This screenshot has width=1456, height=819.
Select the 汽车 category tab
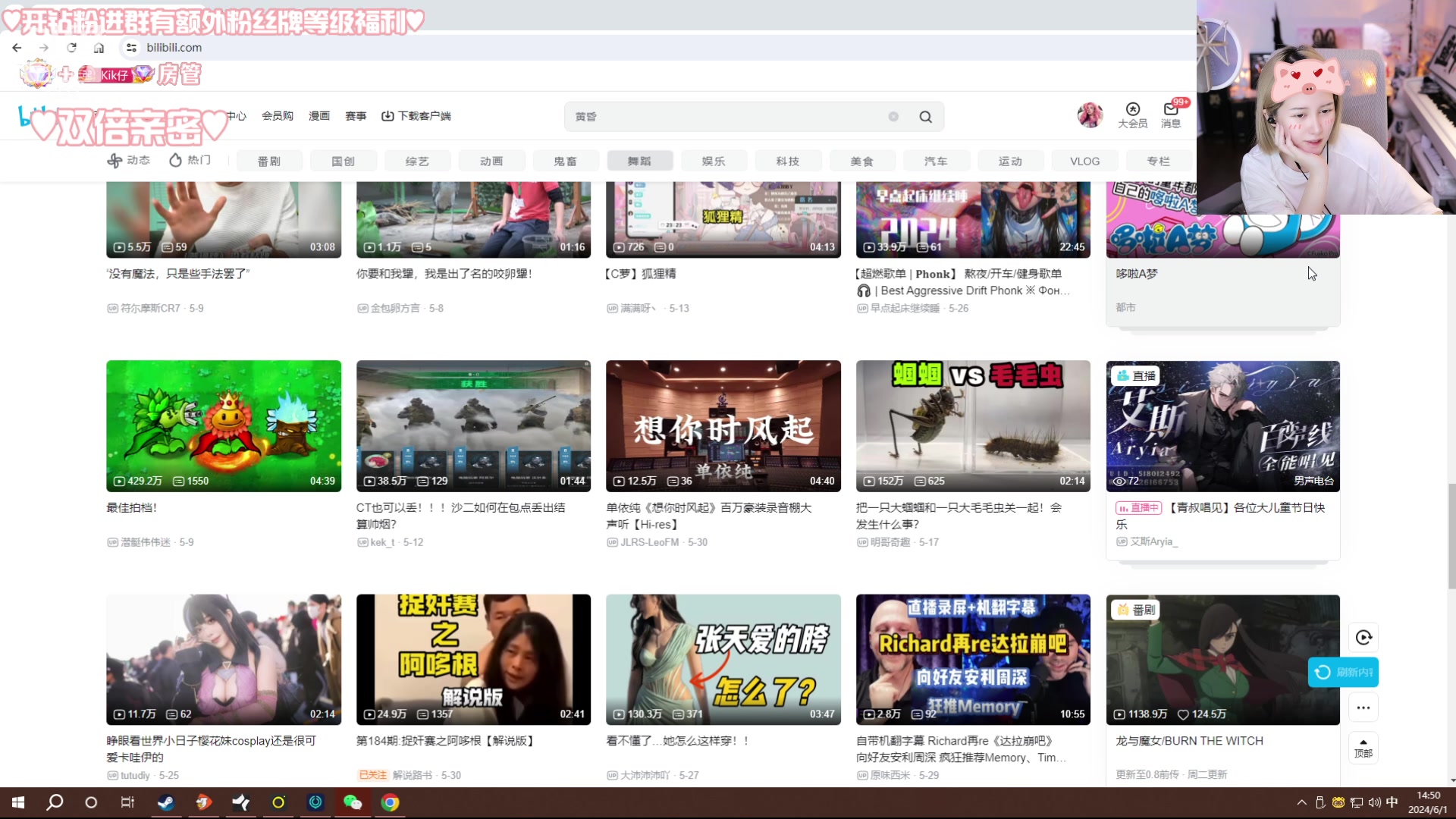point(937,161)
